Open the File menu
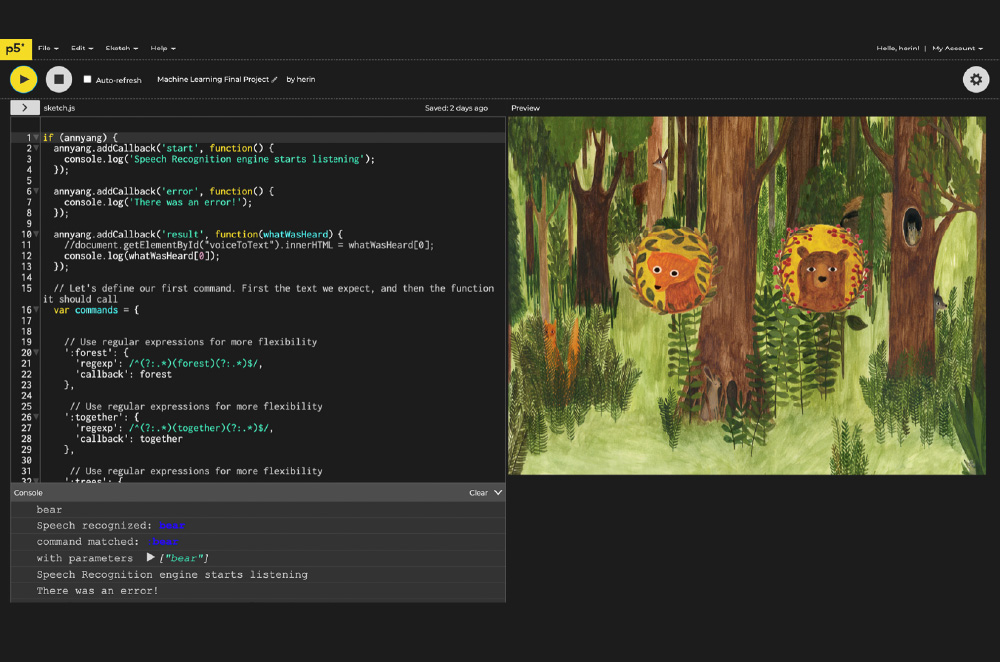1000x662 pixels. coord(47,48)
